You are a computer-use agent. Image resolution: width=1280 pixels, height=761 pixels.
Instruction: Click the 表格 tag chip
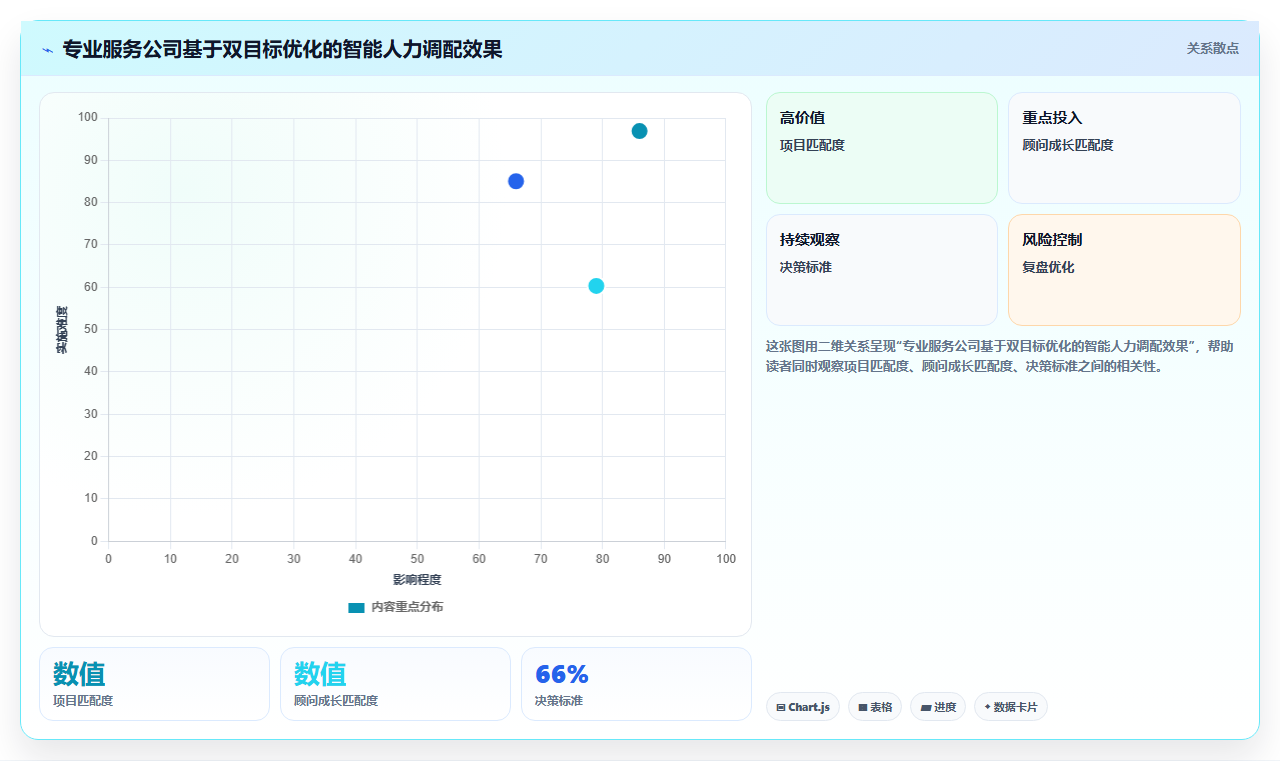(x=875, y=707)
